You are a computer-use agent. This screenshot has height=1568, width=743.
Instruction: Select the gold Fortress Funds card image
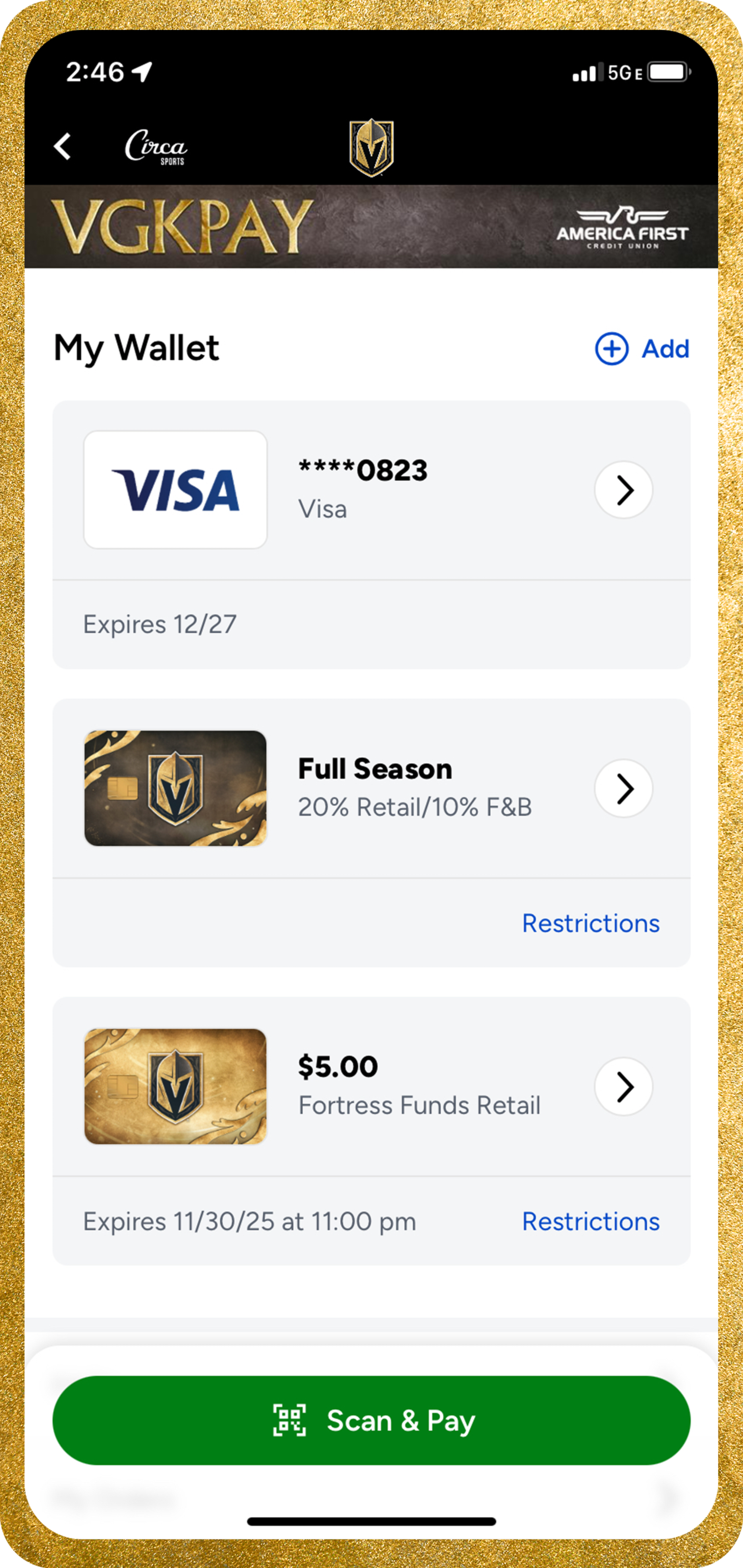(x=175, y=1087)
